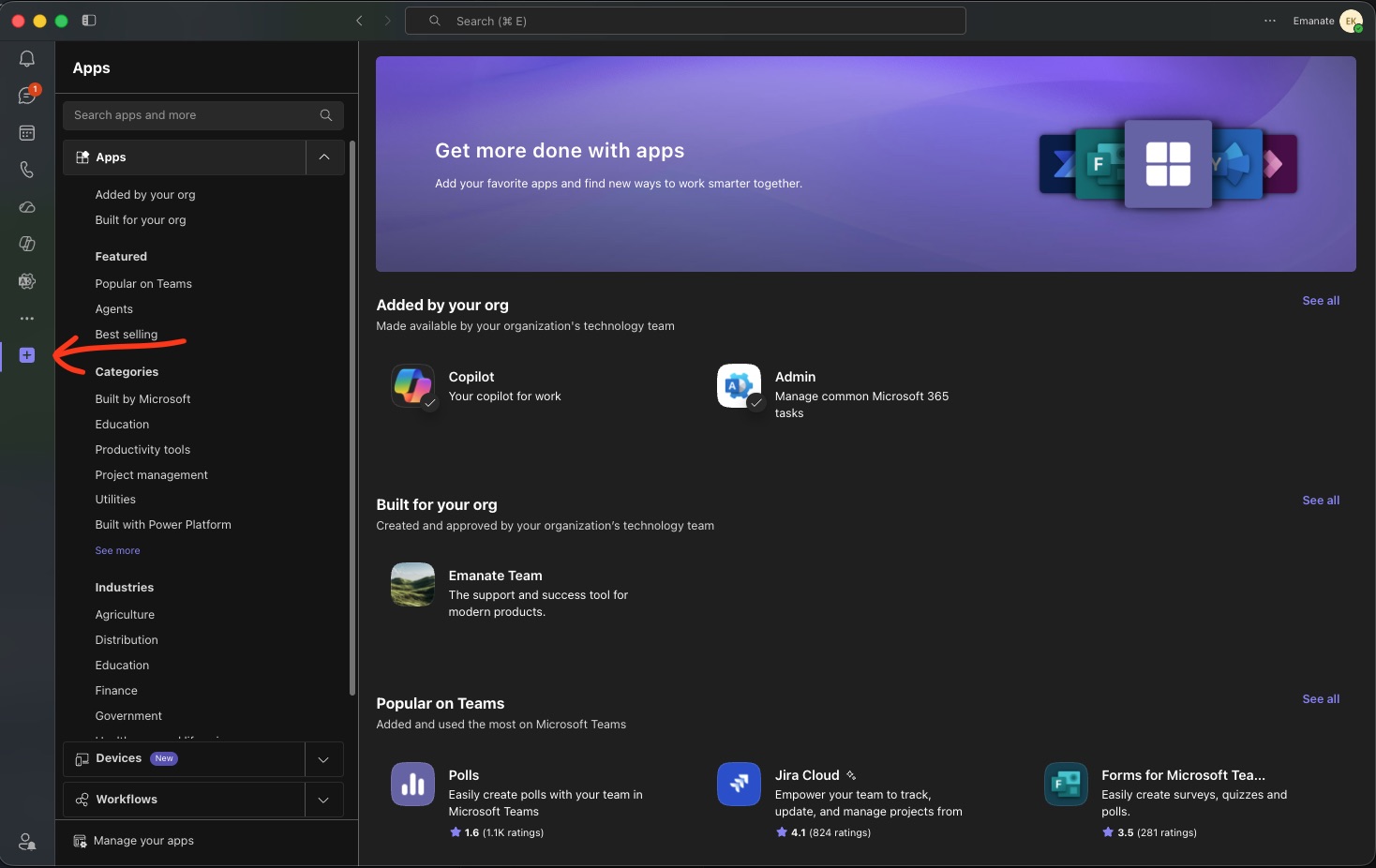
Task: Go forward with the right arrow
Action: [387, 21]
